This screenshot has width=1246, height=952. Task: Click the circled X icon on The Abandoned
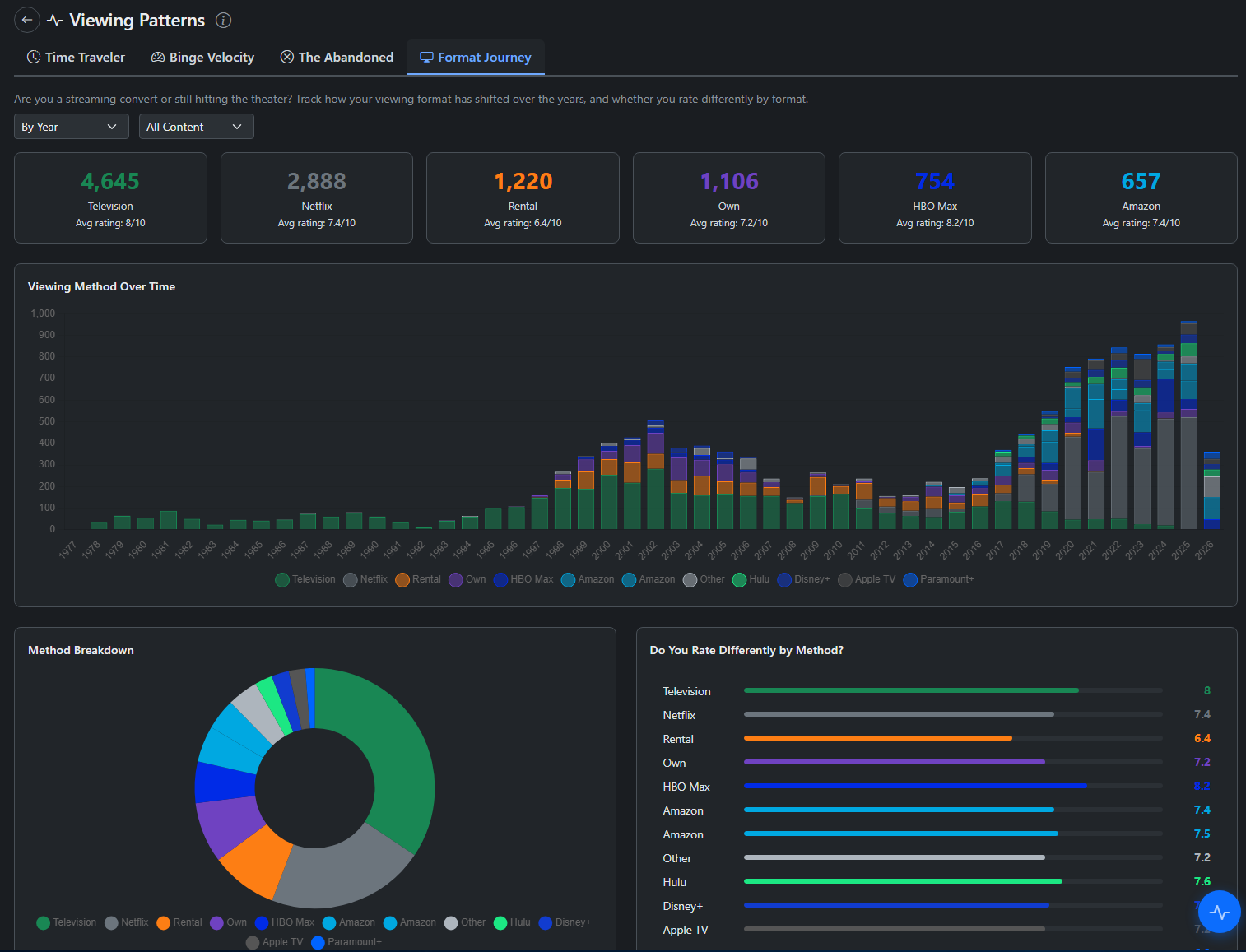point(287,57)
